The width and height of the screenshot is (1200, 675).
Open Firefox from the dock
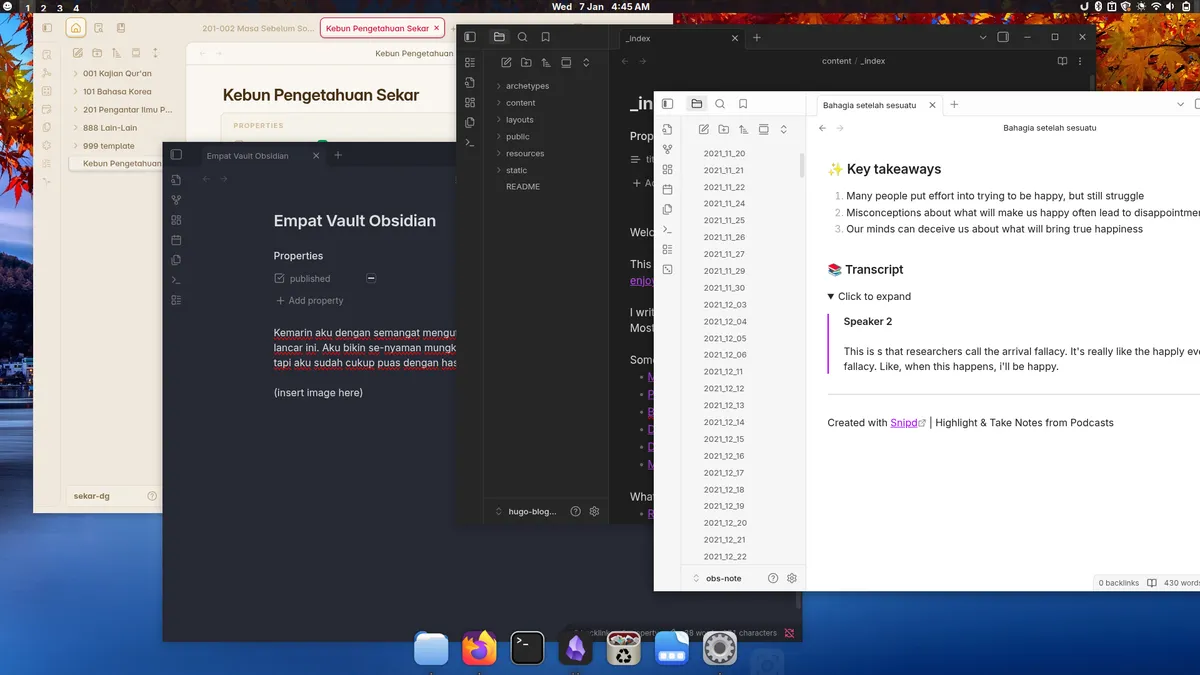479,649
